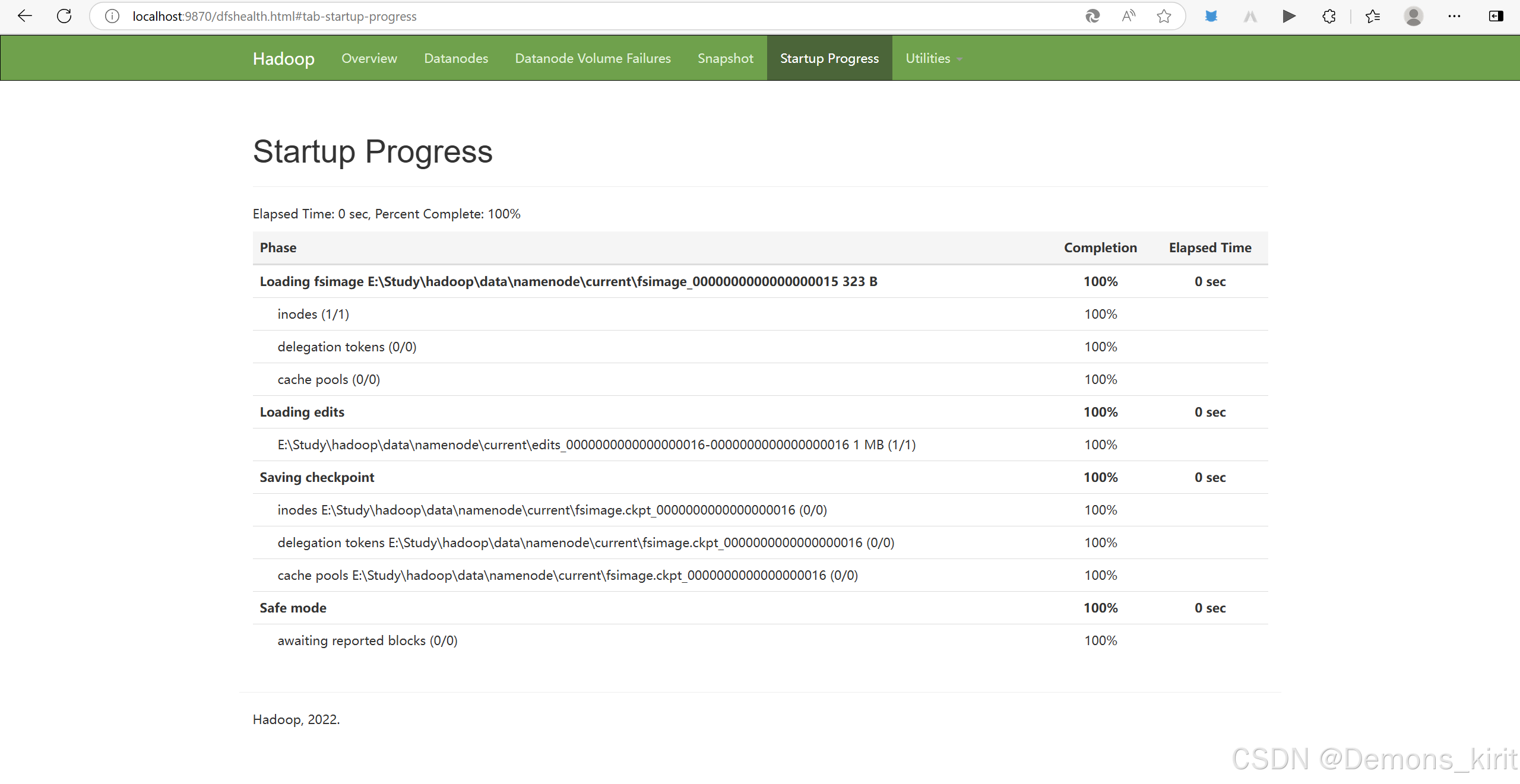Add page to favorites with star icon
Image resolution: width=1520 pixels, height=784 pixels.
[1164, 16]
